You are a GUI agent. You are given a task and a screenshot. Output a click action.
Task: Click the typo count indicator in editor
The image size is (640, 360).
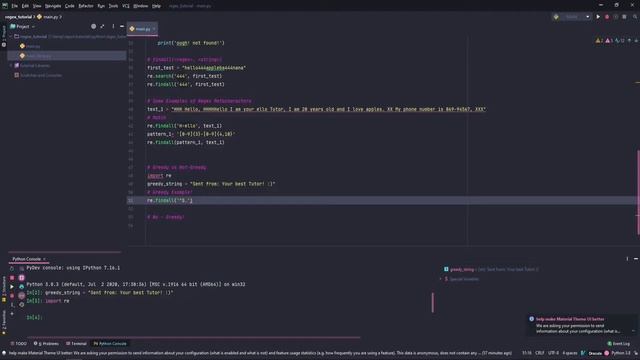point(619,40)
